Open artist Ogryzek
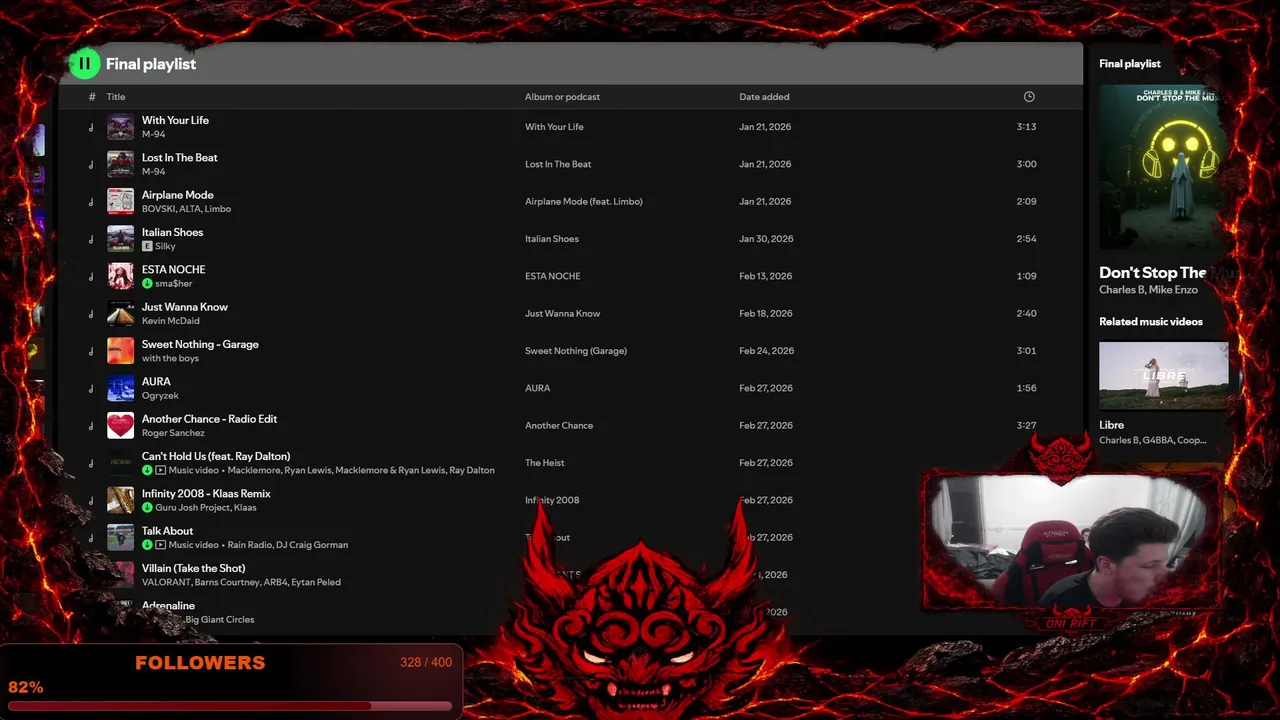 pos(160,396)
